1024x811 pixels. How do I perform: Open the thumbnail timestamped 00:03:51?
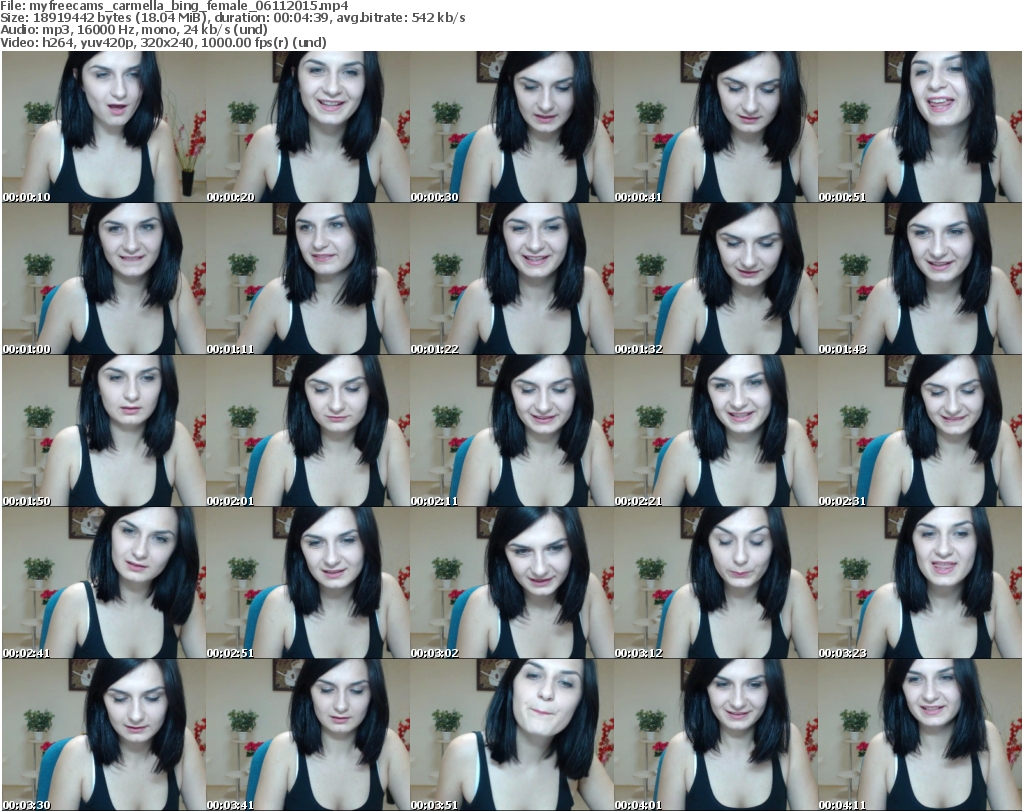pos(511,735)
